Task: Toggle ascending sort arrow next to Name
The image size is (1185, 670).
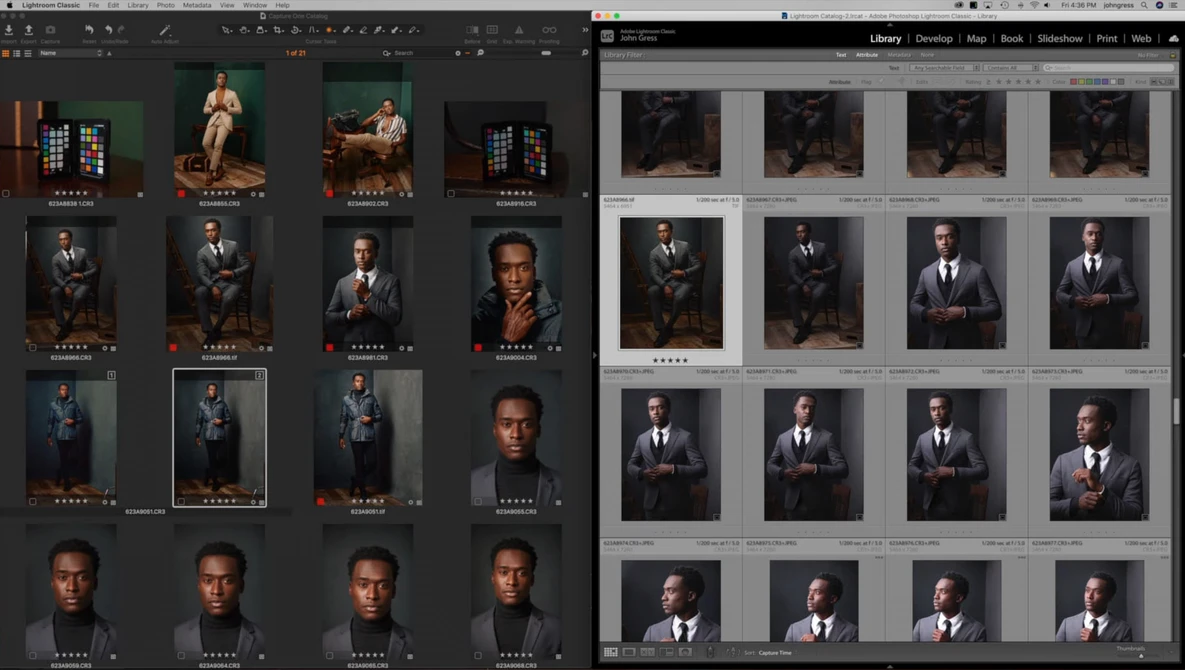Action: click(109, 54)
